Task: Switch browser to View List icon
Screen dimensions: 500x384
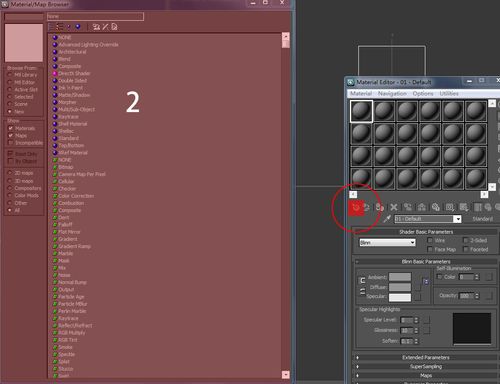Action: 51,27
